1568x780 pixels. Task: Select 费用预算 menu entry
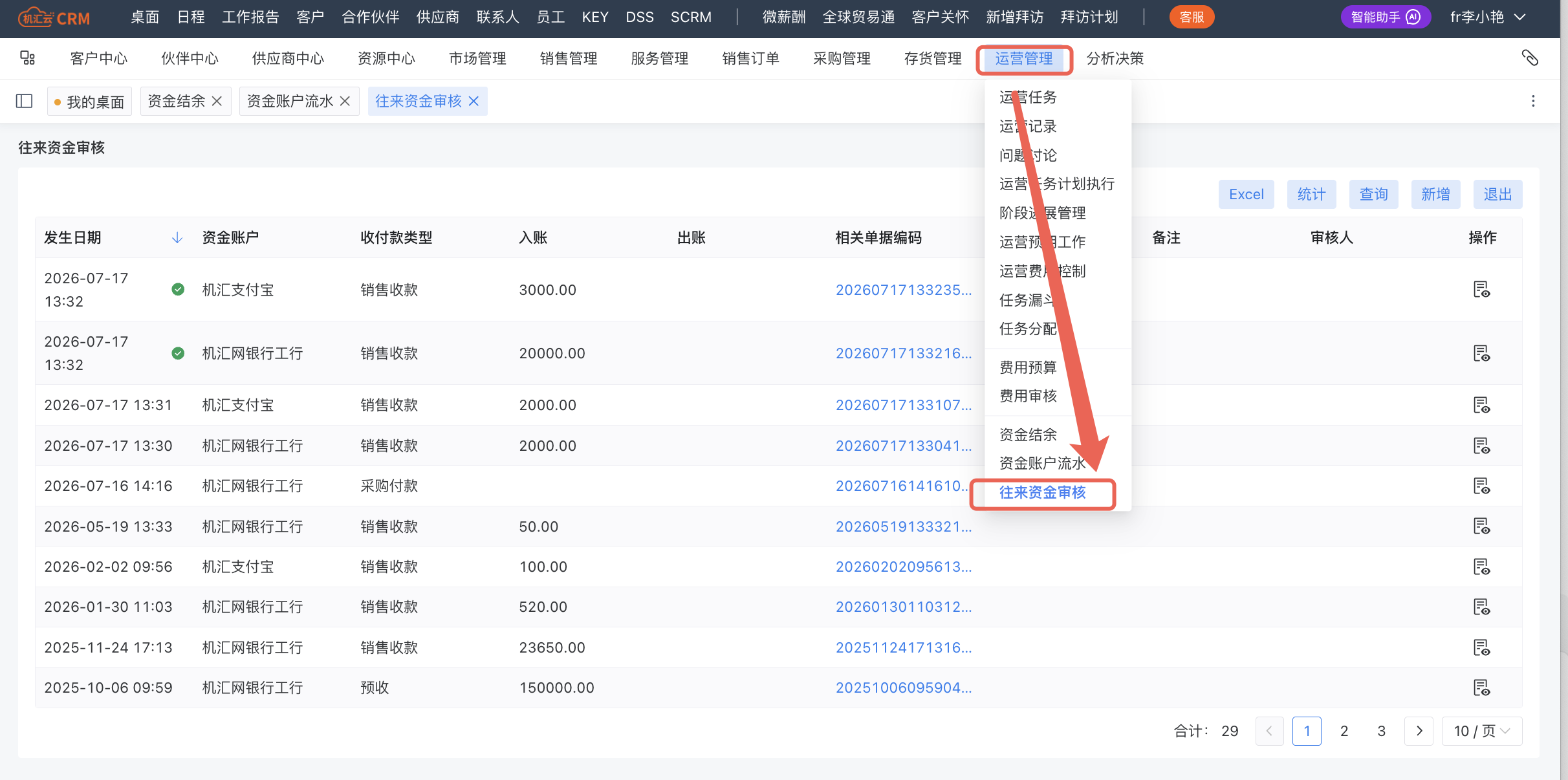(x=1028, y=367)
